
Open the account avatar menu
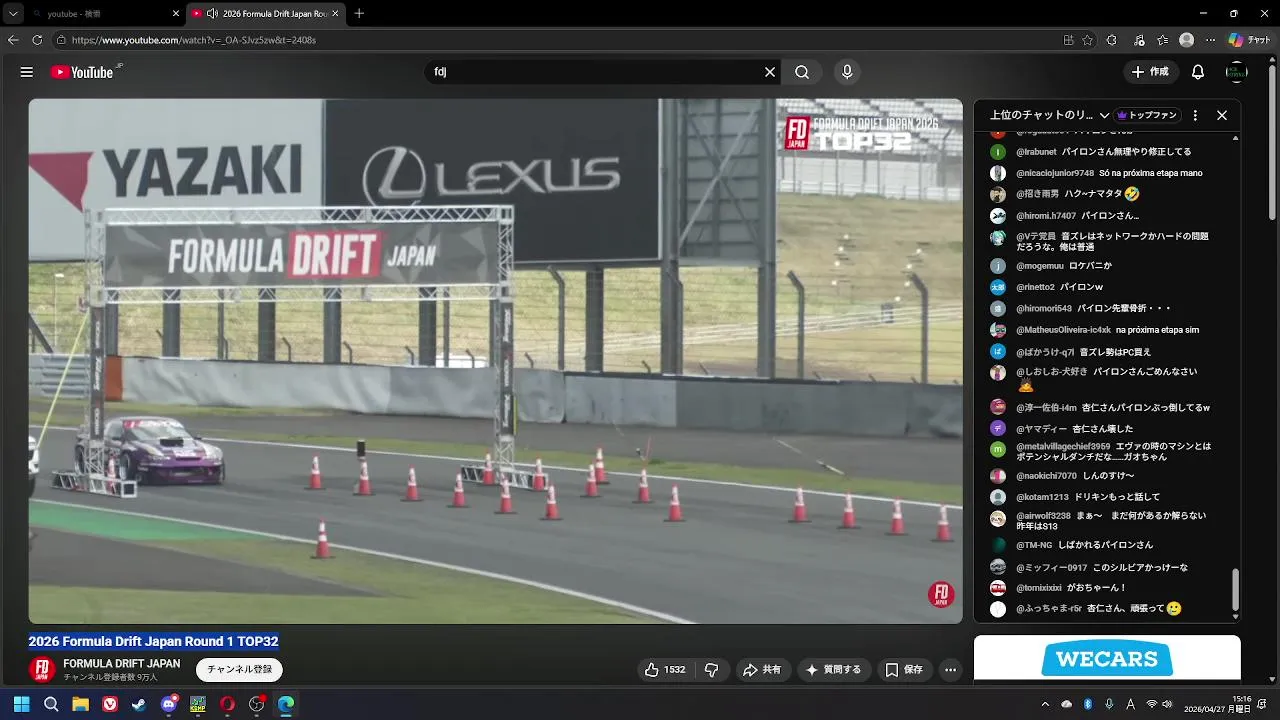click(1237, 72)
